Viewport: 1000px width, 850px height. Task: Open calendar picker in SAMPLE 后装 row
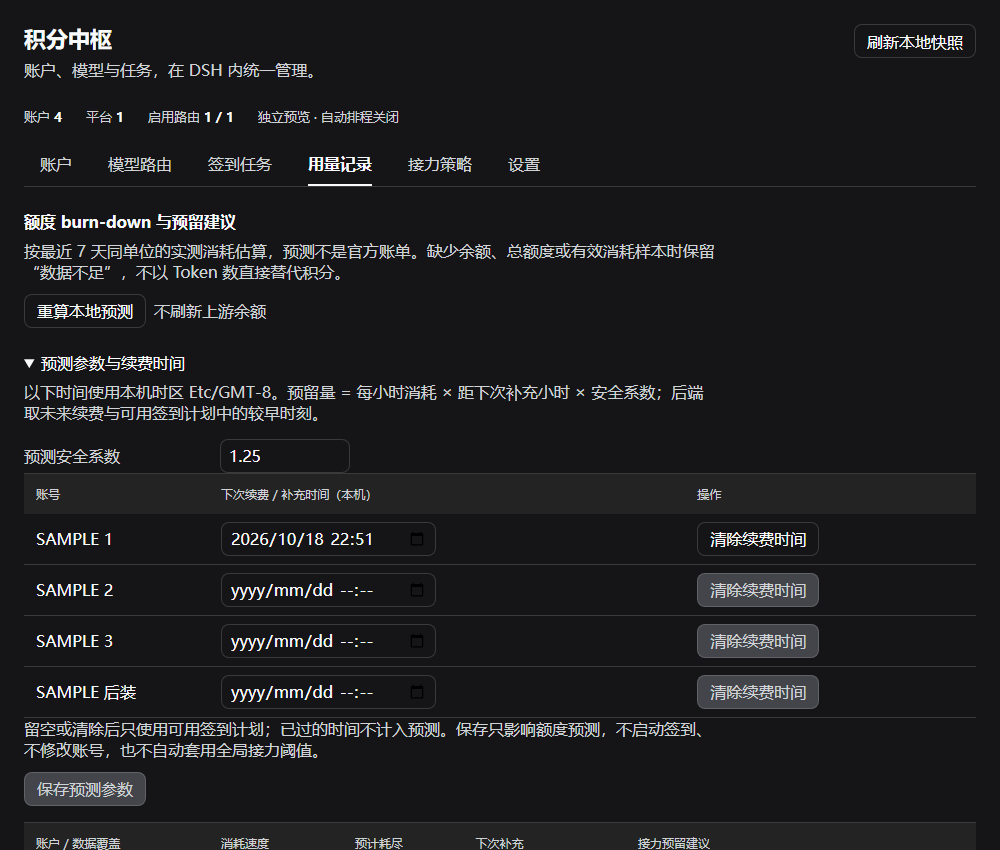pyautogui.click(x=416, y=692)
